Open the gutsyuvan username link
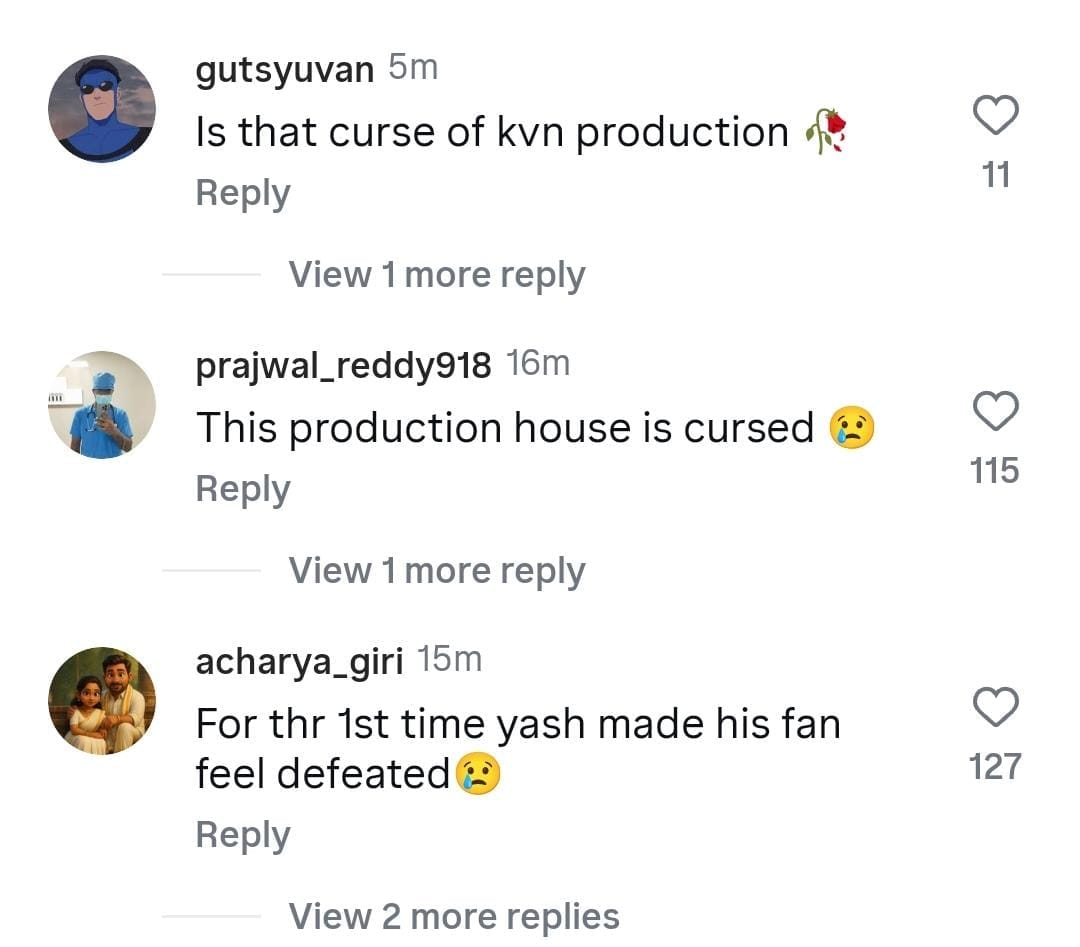The height and width of the screenshot is (947, 1080). 285,70
